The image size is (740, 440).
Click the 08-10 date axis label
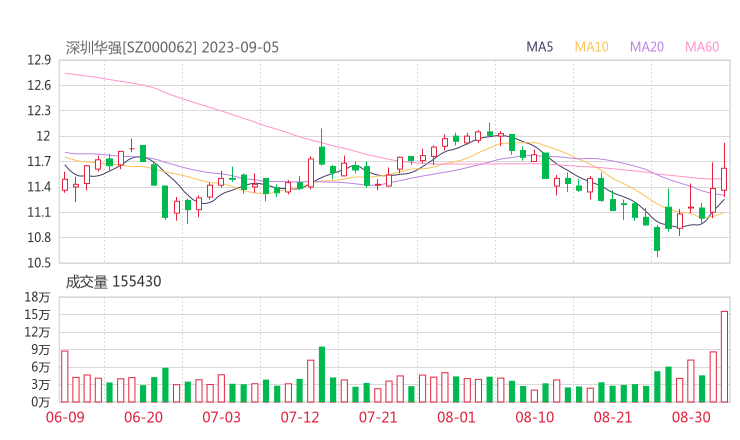point(535,417)
